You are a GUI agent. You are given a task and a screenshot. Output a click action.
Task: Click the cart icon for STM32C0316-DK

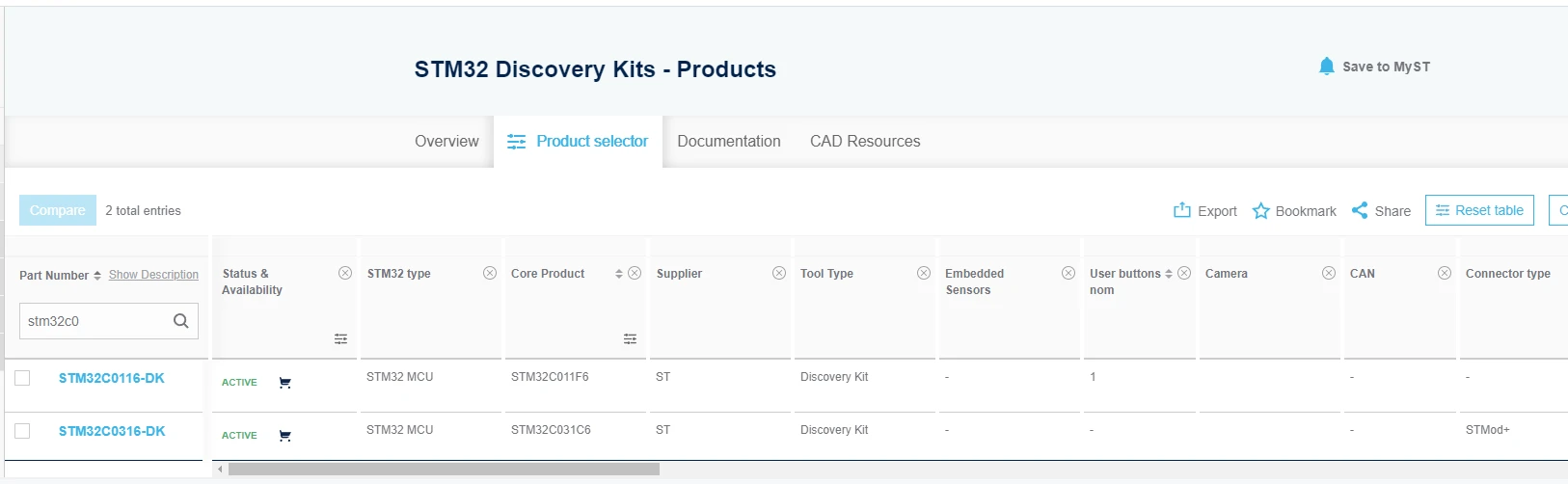(x=284, y=436)
